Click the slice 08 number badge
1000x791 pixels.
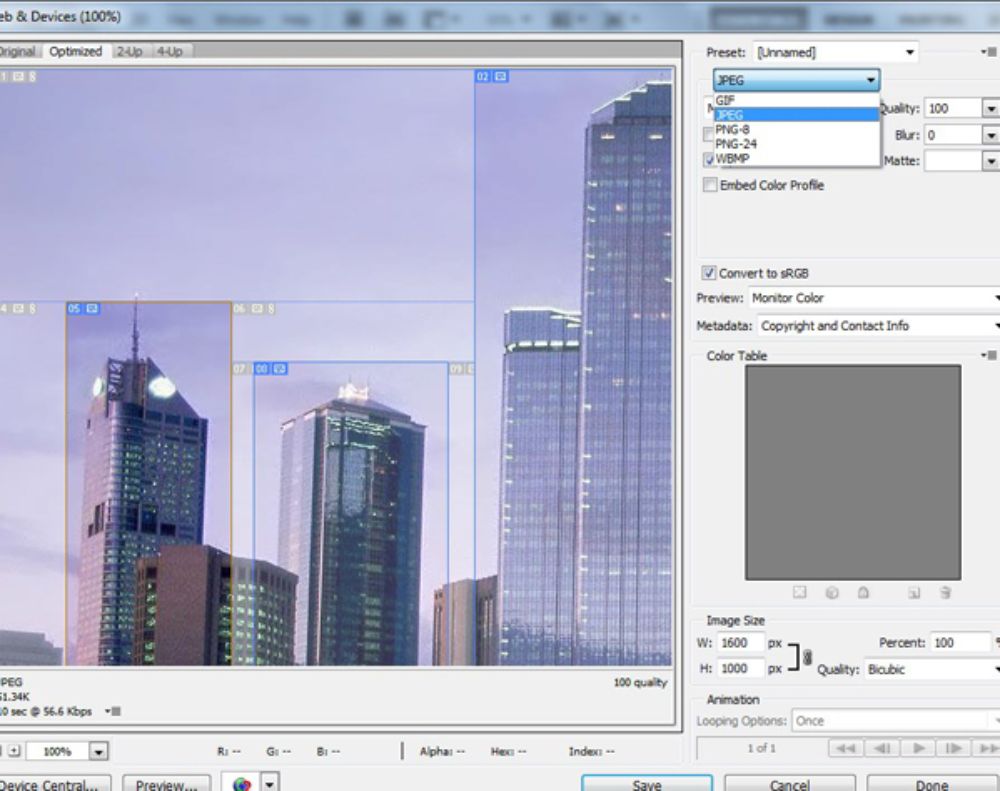(x=261, y=369)
